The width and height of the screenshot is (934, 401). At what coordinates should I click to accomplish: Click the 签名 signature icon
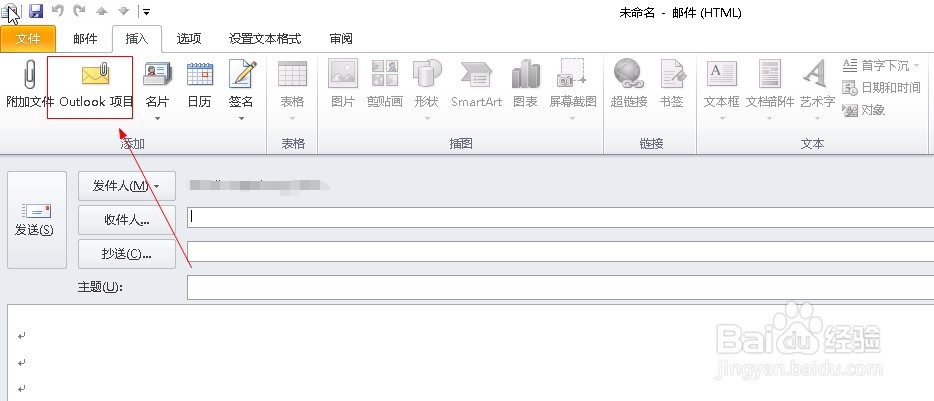pyautogui.click(x=242, y=74)
